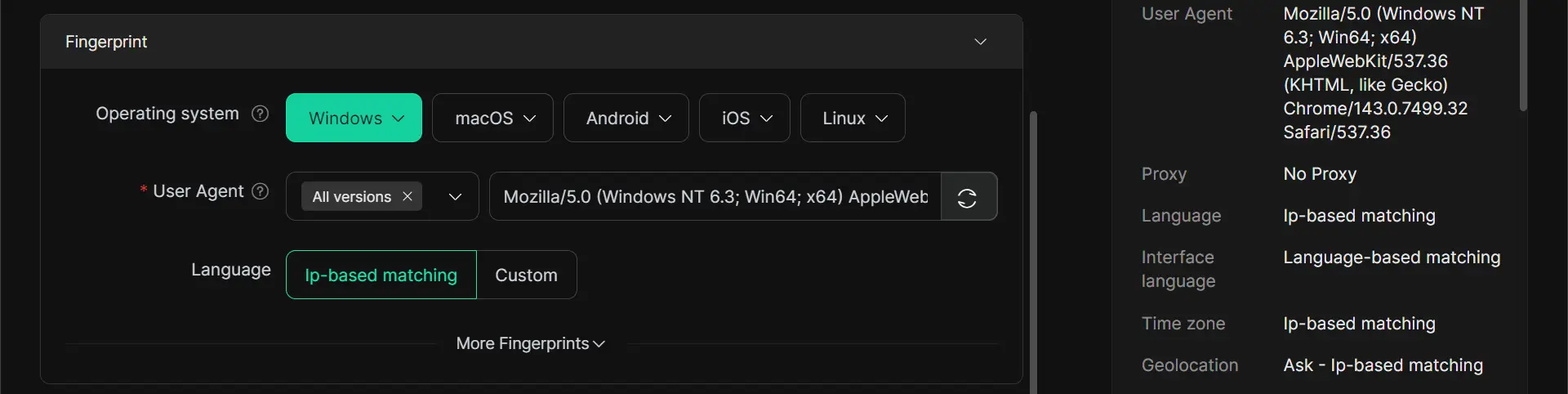Open the macOS version chevron
The width and height of the screenshot is (1568, 394).
click(530, 119)
